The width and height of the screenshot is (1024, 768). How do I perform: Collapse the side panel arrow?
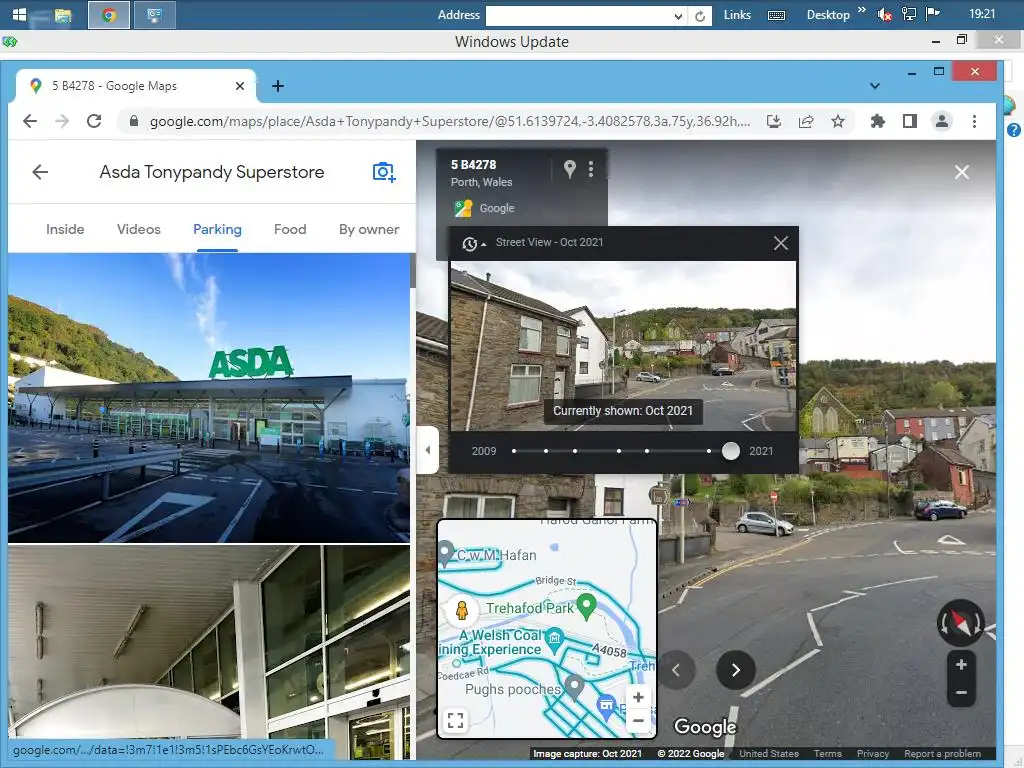click(x=428, y=450)
